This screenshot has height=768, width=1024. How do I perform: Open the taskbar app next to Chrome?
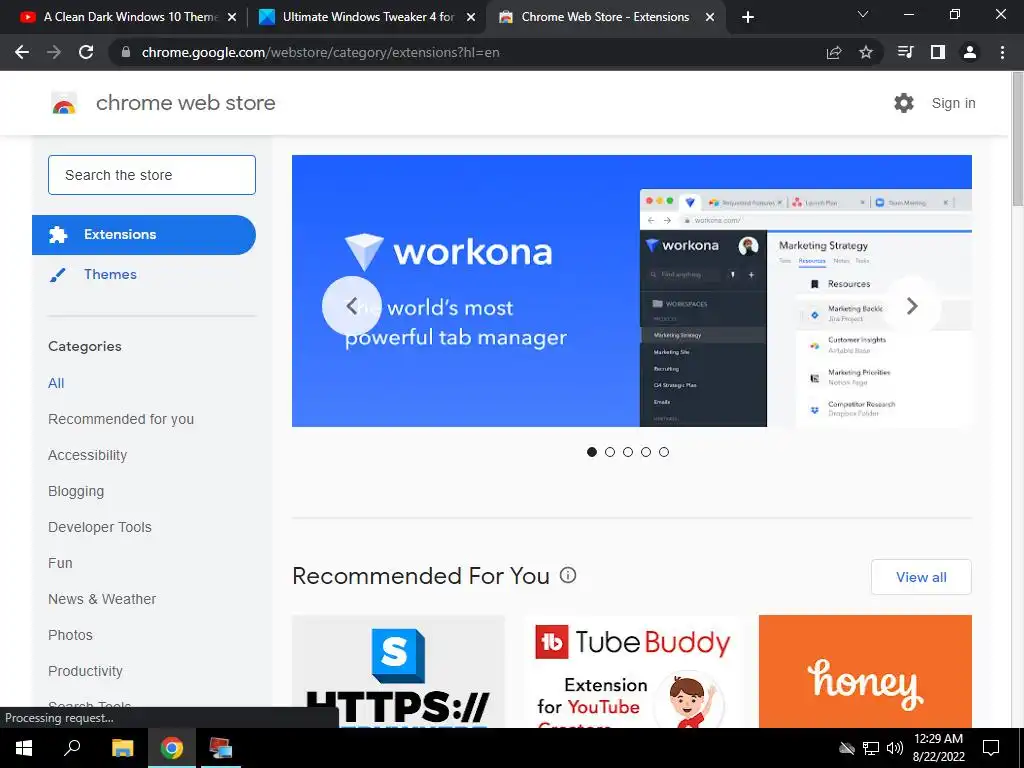221,748
